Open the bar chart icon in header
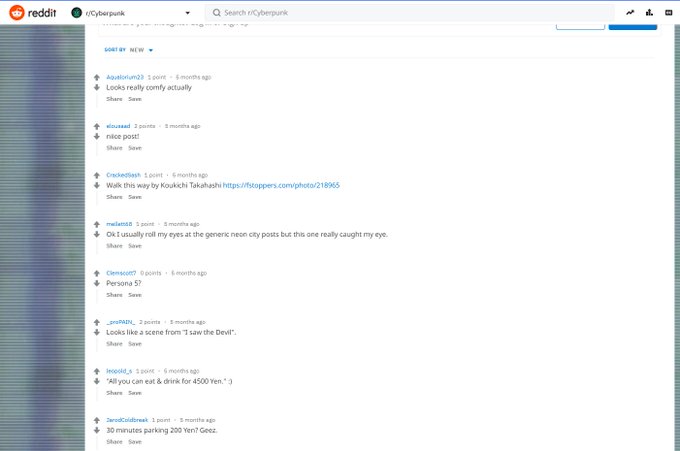Screen dimensions: 680x451 (649, 13)
